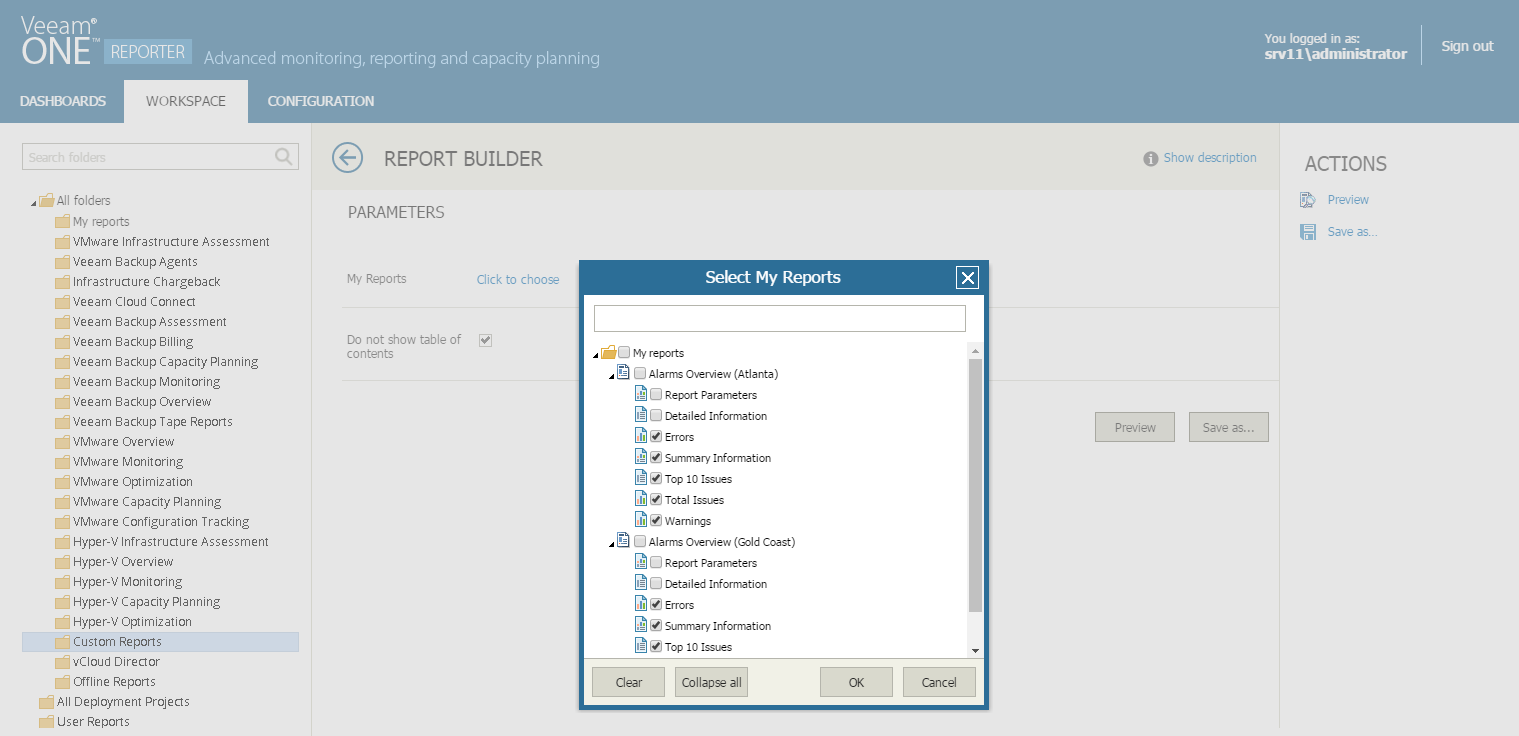Close the Select My Reports dialog

966,278
